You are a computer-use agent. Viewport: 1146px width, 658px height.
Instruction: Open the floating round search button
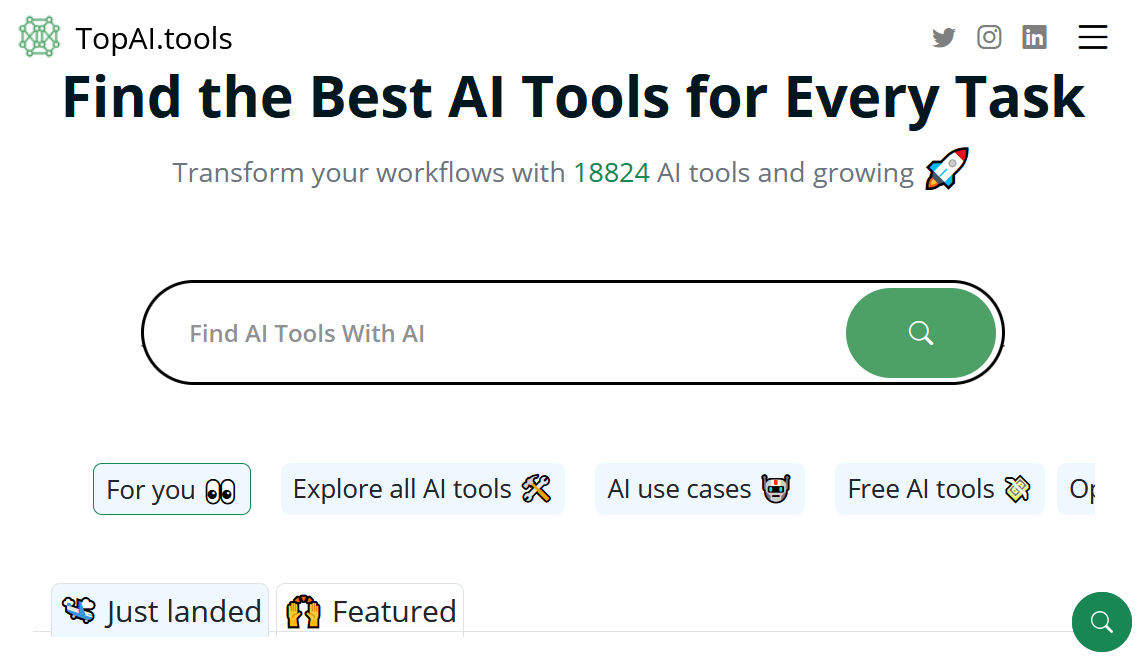[1101, 622]
